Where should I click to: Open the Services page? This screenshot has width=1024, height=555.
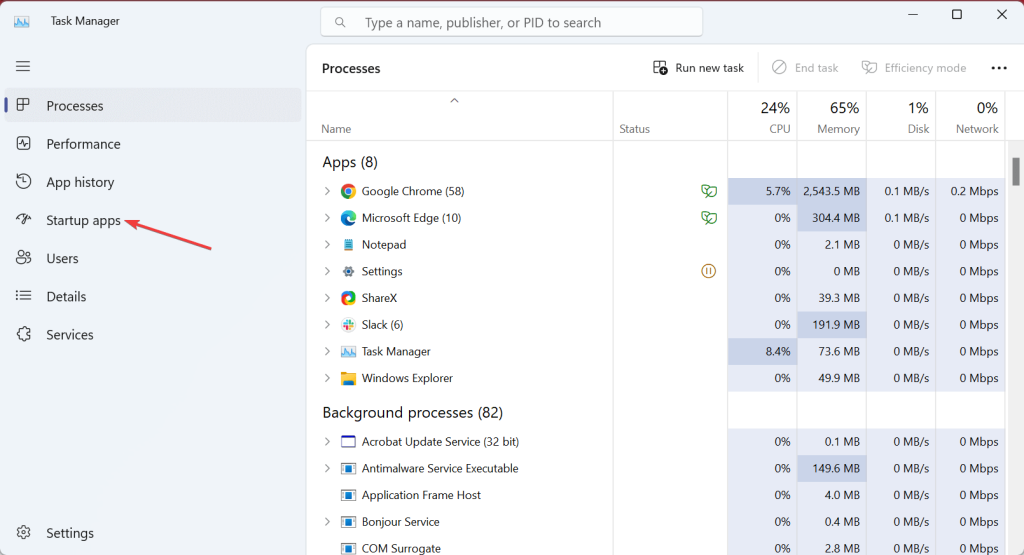pos(70,335)
